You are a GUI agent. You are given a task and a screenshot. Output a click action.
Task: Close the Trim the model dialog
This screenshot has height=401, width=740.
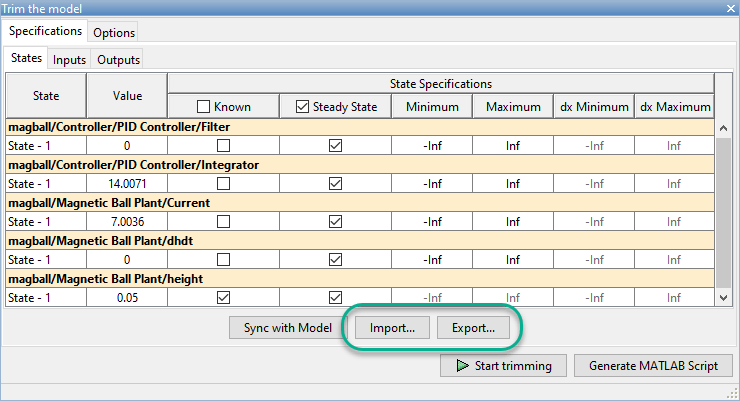coord(728,8)
